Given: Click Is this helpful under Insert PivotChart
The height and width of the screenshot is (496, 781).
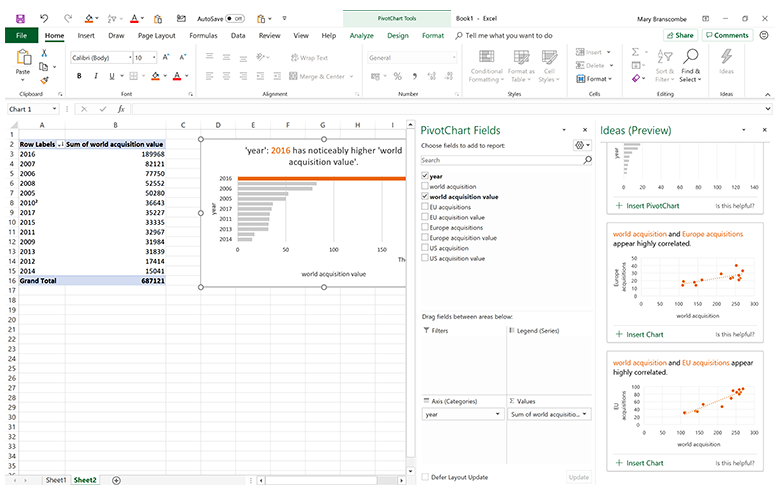Looking at the screenshot, I should tap(735, 206).
